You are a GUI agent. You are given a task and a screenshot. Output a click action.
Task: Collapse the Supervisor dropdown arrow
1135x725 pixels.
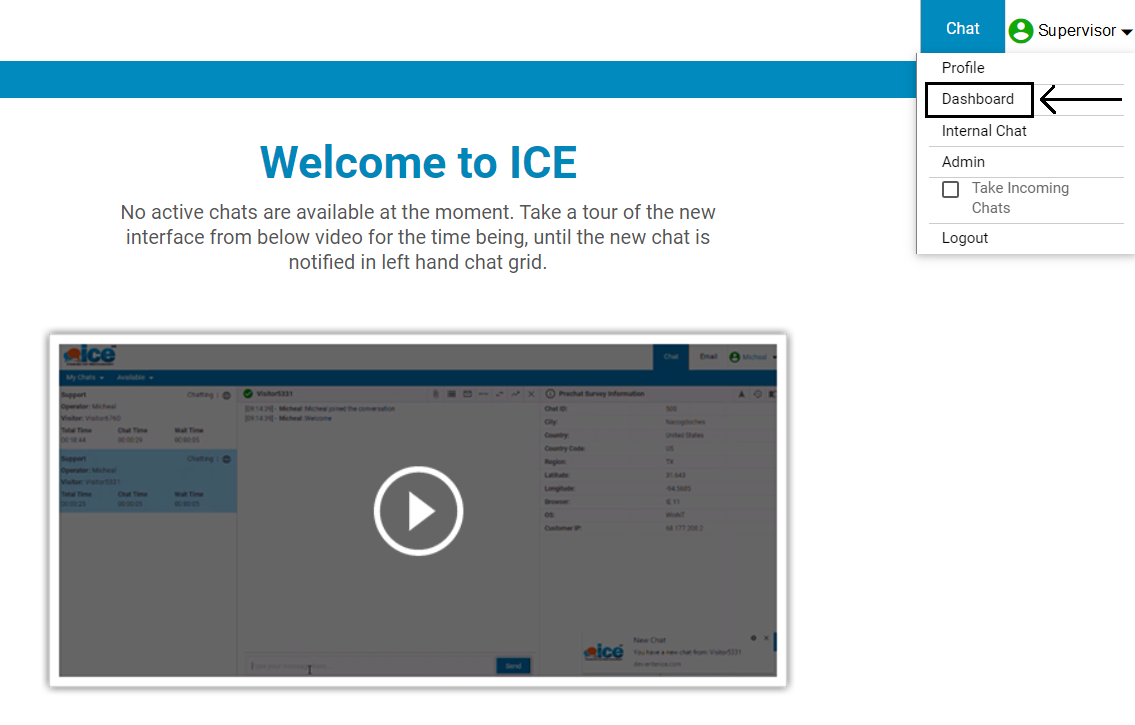[x=1127, y=32]
